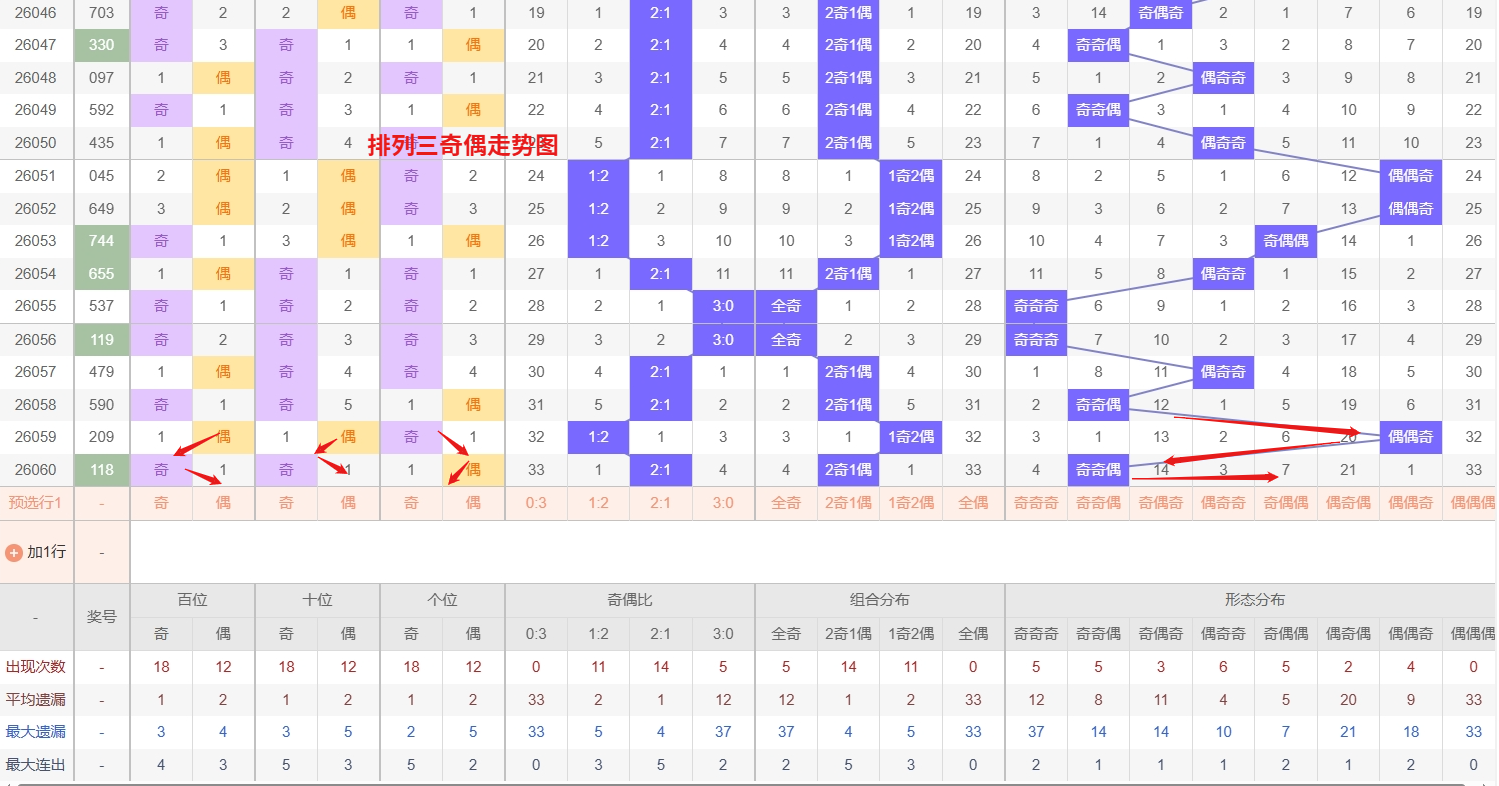Click the plus icon beside 加1行
Viewport: 1499px width, 786px height.
pyautogui.click(x=14, y=552)
